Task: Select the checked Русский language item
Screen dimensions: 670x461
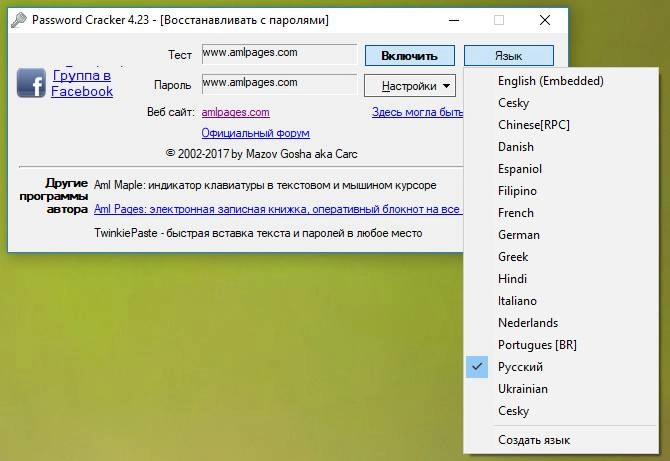Action: tap(561, 367)
